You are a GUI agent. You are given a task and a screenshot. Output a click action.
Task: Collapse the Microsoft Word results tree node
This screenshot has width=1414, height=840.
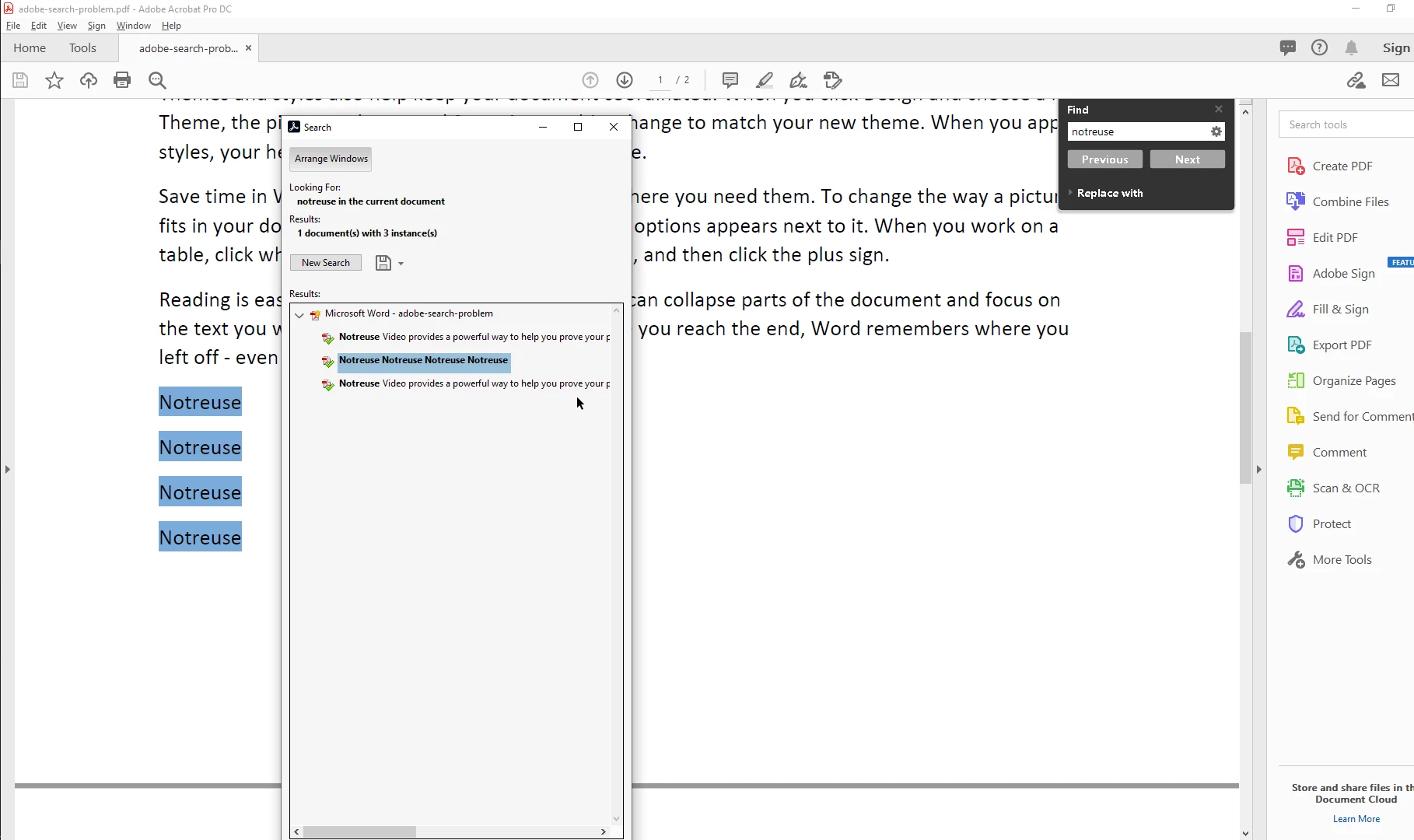pyautogui.click(x=299, y=315)
